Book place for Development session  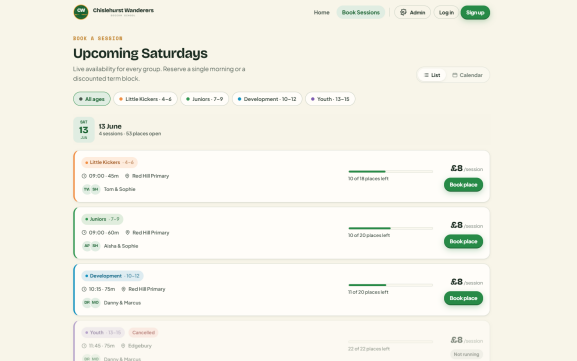pos(463,298)
